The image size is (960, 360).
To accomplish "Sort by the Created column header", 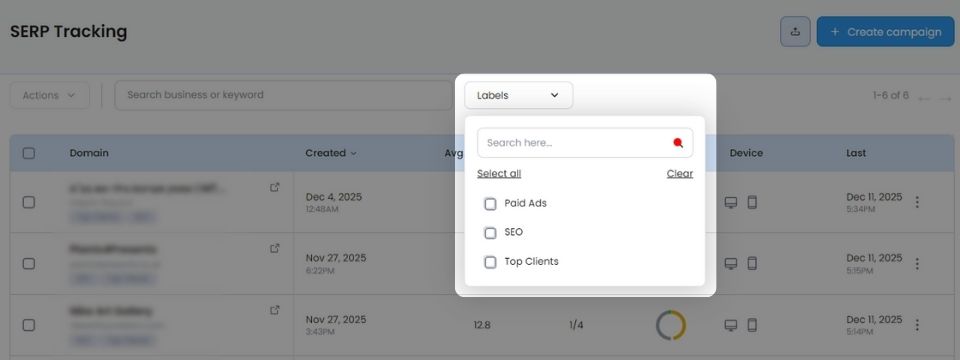I will click(331, 153).
